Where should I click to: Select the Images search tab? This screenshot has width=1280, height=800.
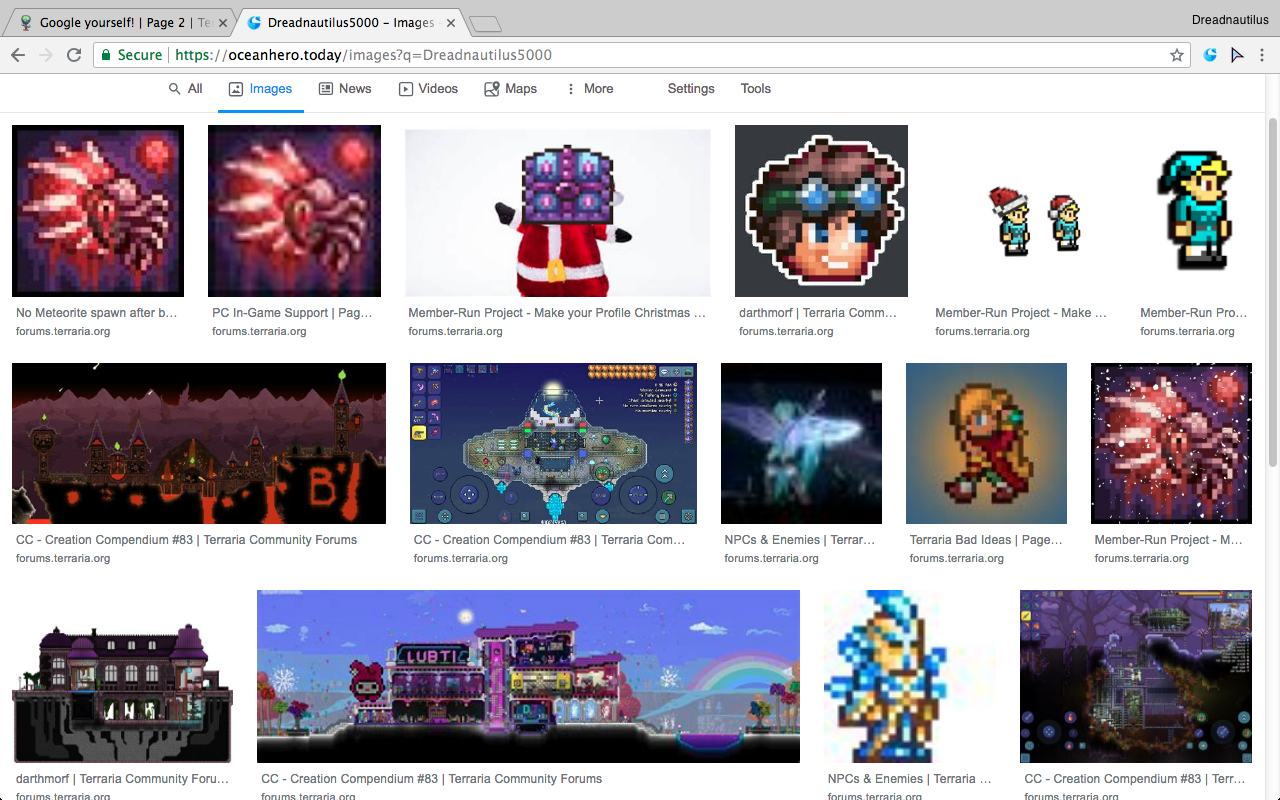coord(260,89)
